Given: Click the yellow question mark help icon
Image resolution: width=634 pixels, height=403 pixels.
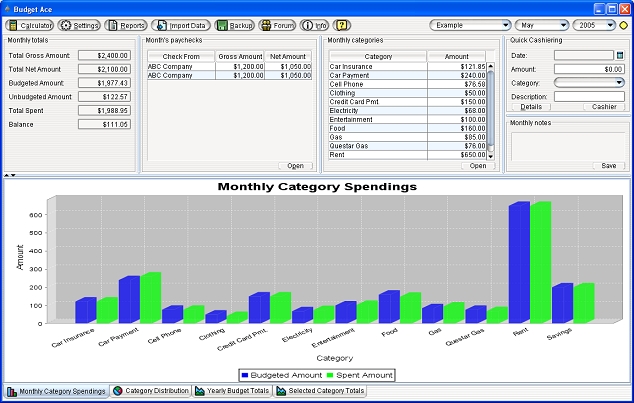Looking at the screenshot, I should pyautogui.click(x=343, y=25).
